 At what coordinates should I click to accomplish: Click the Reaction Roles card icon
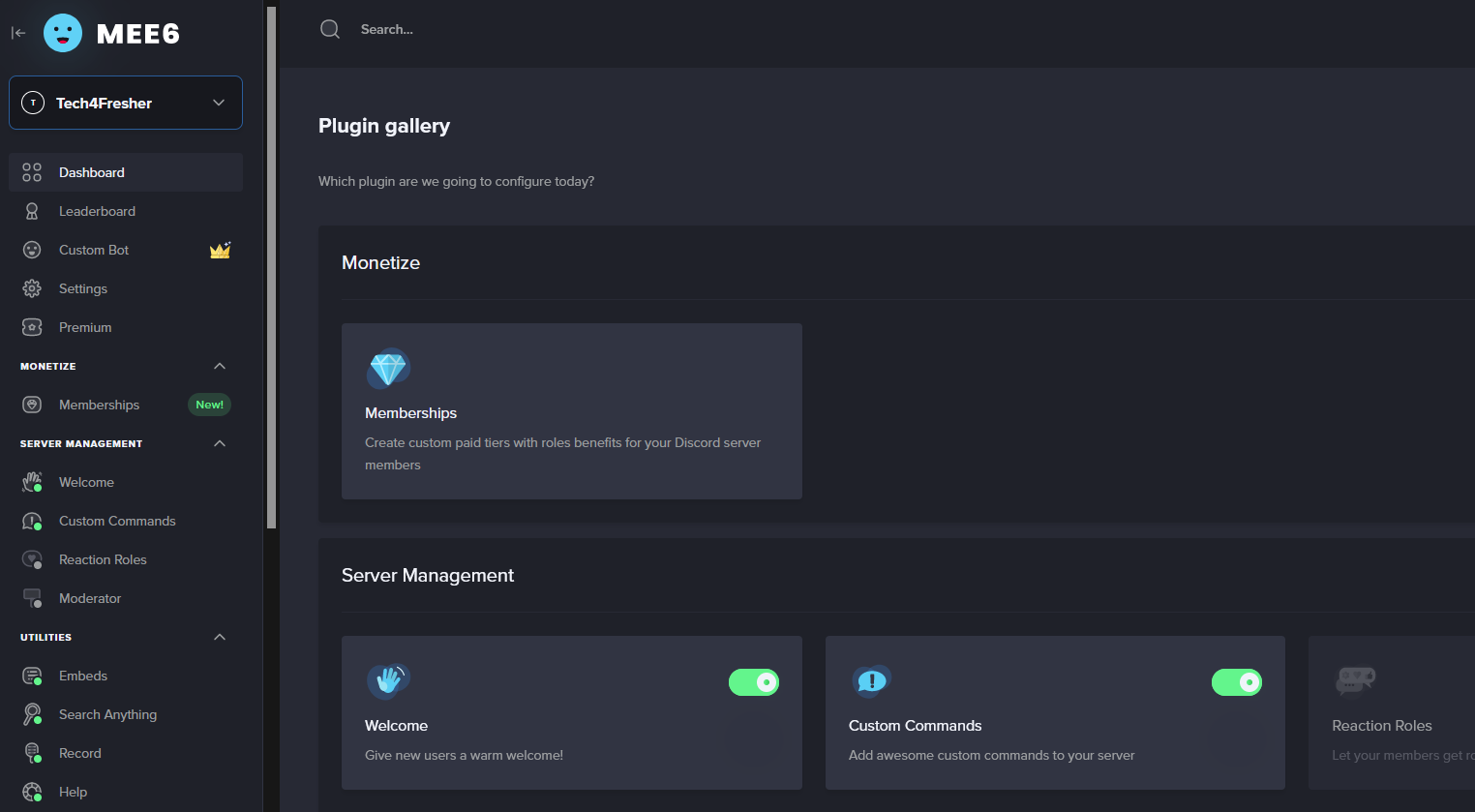pos(1355,681)
